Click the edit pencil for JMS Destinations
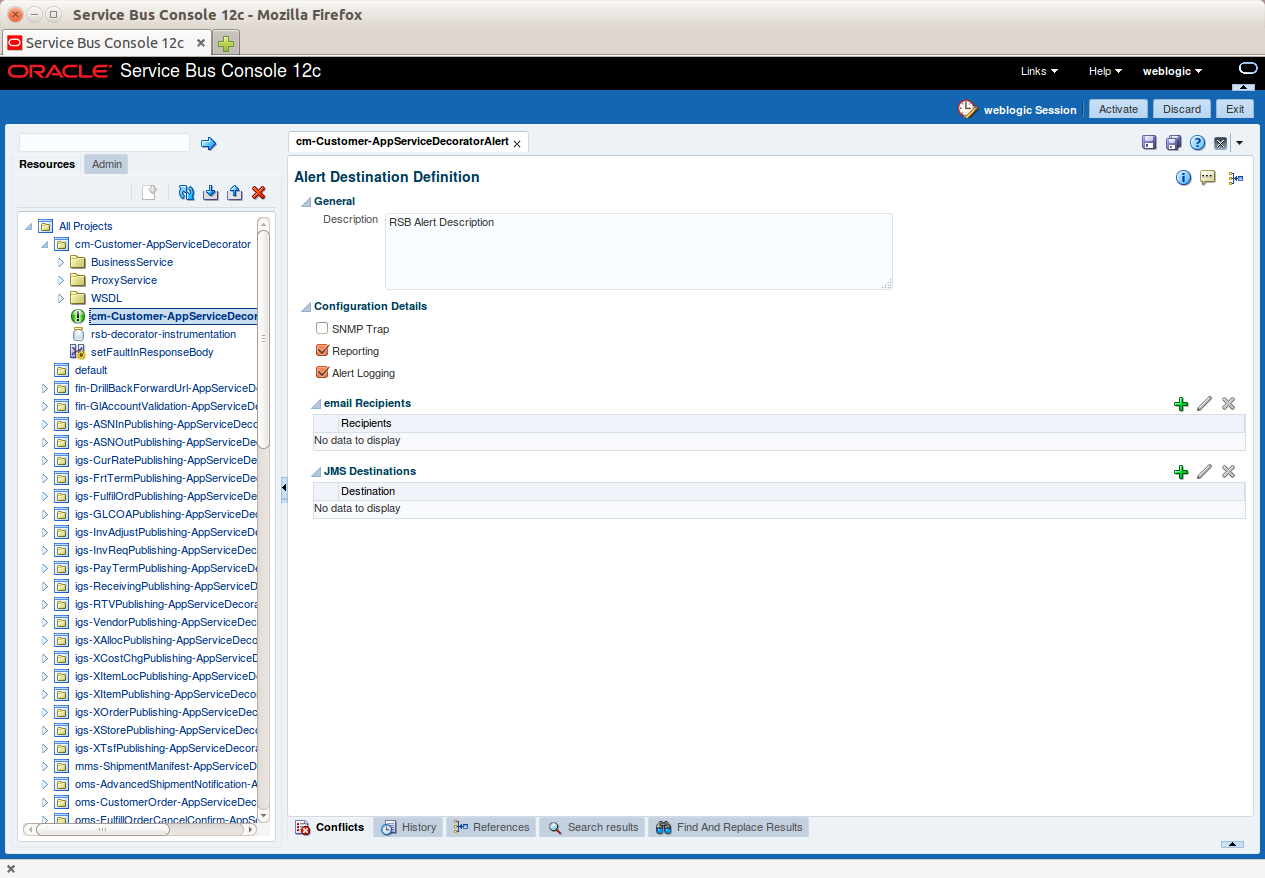The width and height of the screenshot is (1265, 878). pyautogui.click(x=1205, y=472)
